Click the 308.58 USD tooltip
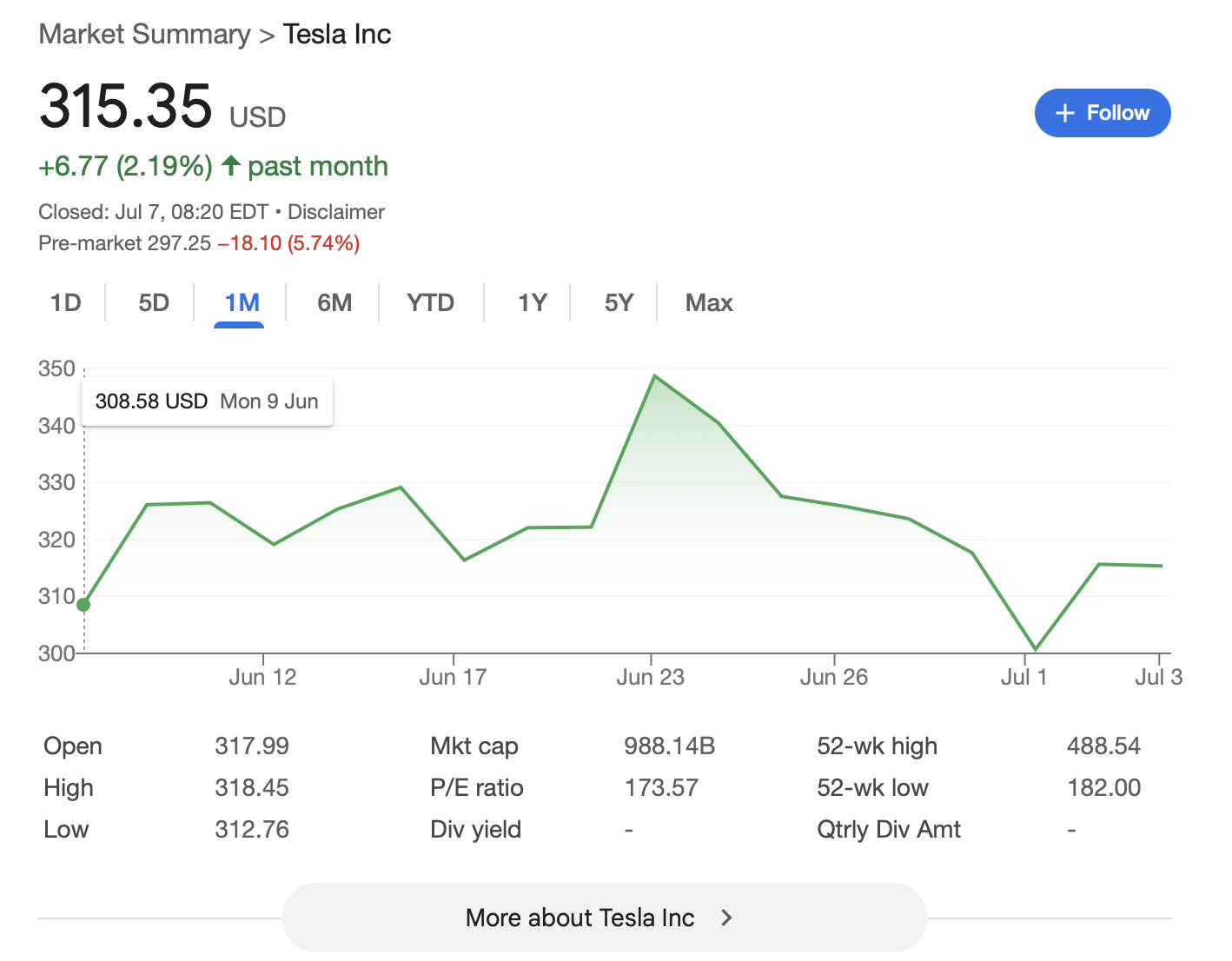This screenshot has height=961, width=1232. [x=207, y=401]
